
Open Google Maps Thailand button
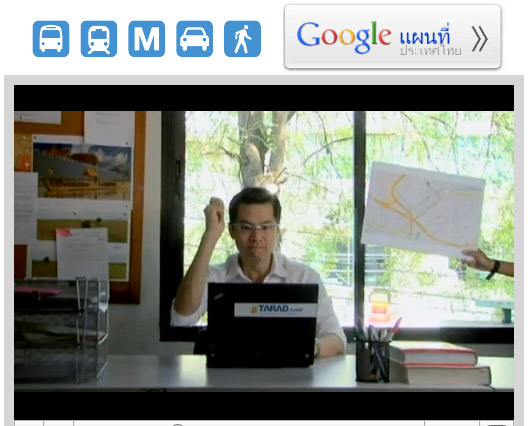point(393,36)
